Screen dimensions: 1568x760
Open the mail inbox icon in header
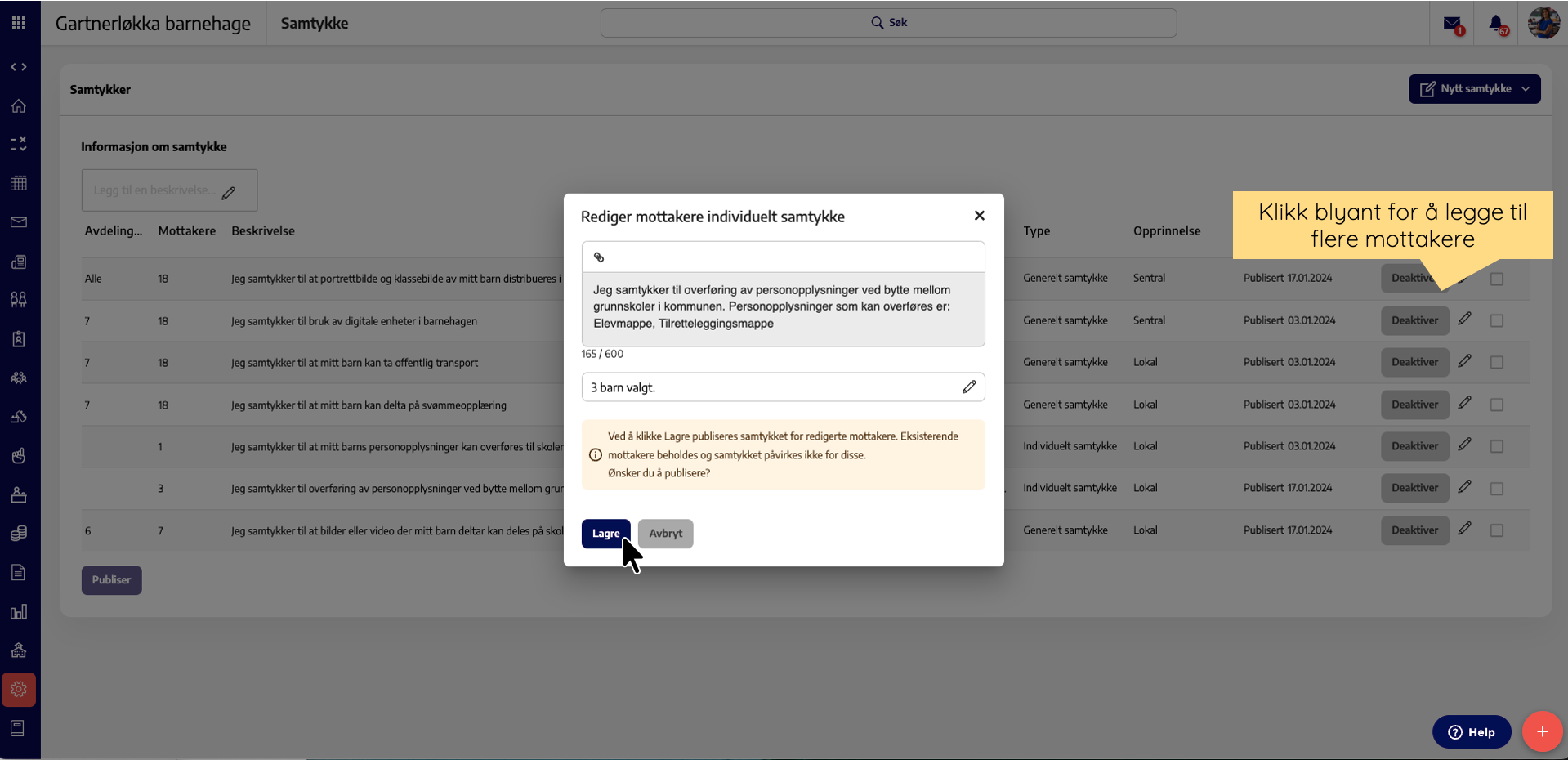(1452, 24)
